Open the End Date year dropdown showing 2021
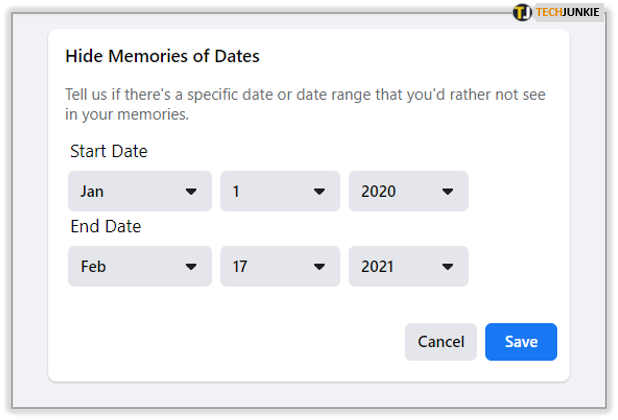This screenshot has height=420, width=618. coord(408,266)
